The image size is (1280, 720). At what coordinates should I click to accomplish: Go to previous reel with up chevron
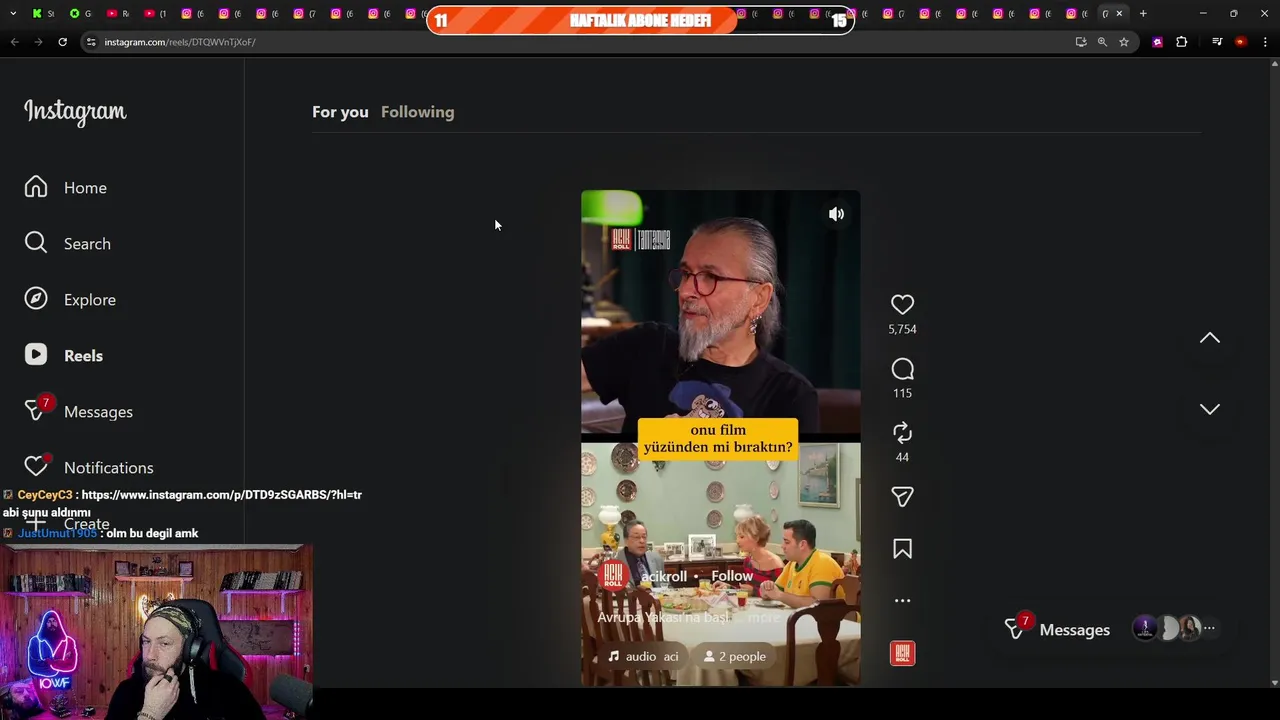point(1209,338)
